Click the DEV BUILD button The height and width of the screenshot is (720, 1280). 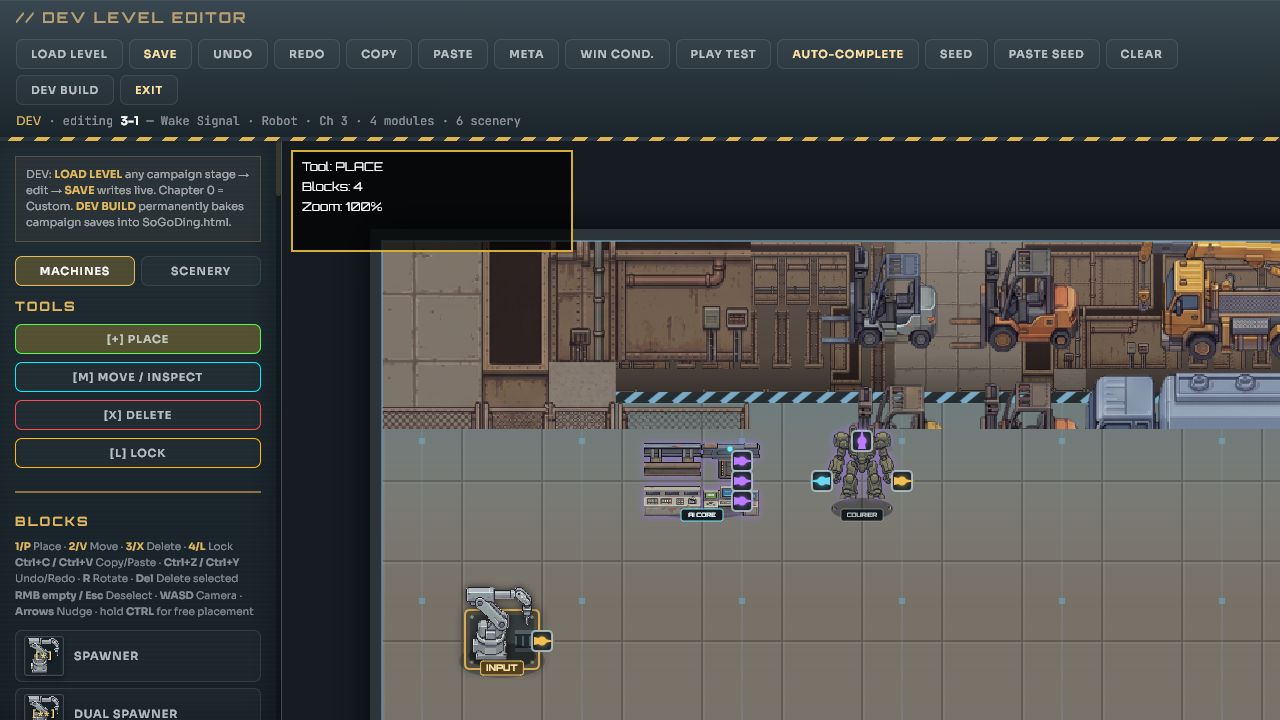(65, 90)
